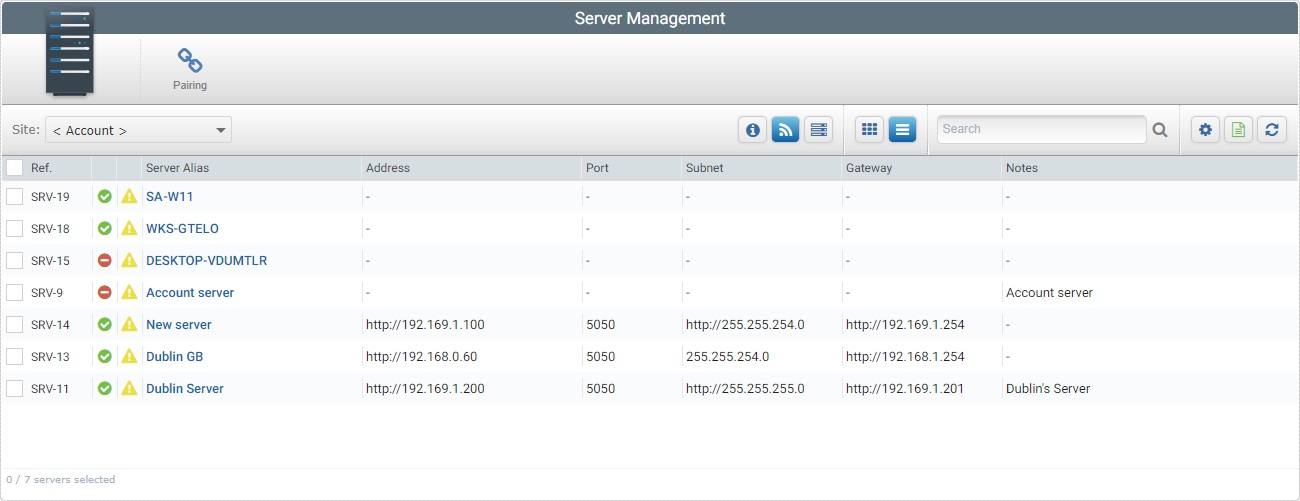Open the DESKTOP-VDUMTLR server link

pyautogui.click(x=206, y=261)
